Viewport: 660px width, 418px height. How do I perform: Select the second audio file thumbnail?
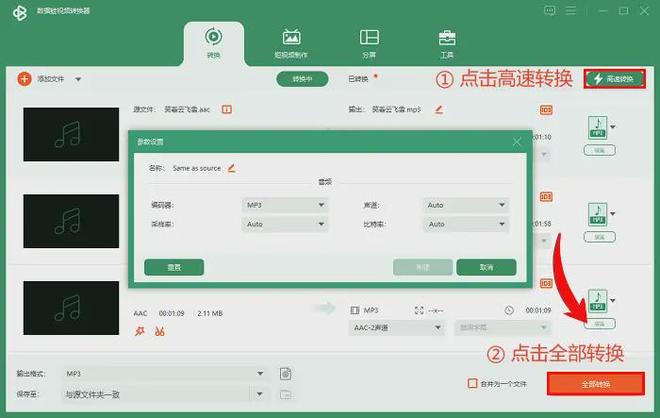pos(71,221)
